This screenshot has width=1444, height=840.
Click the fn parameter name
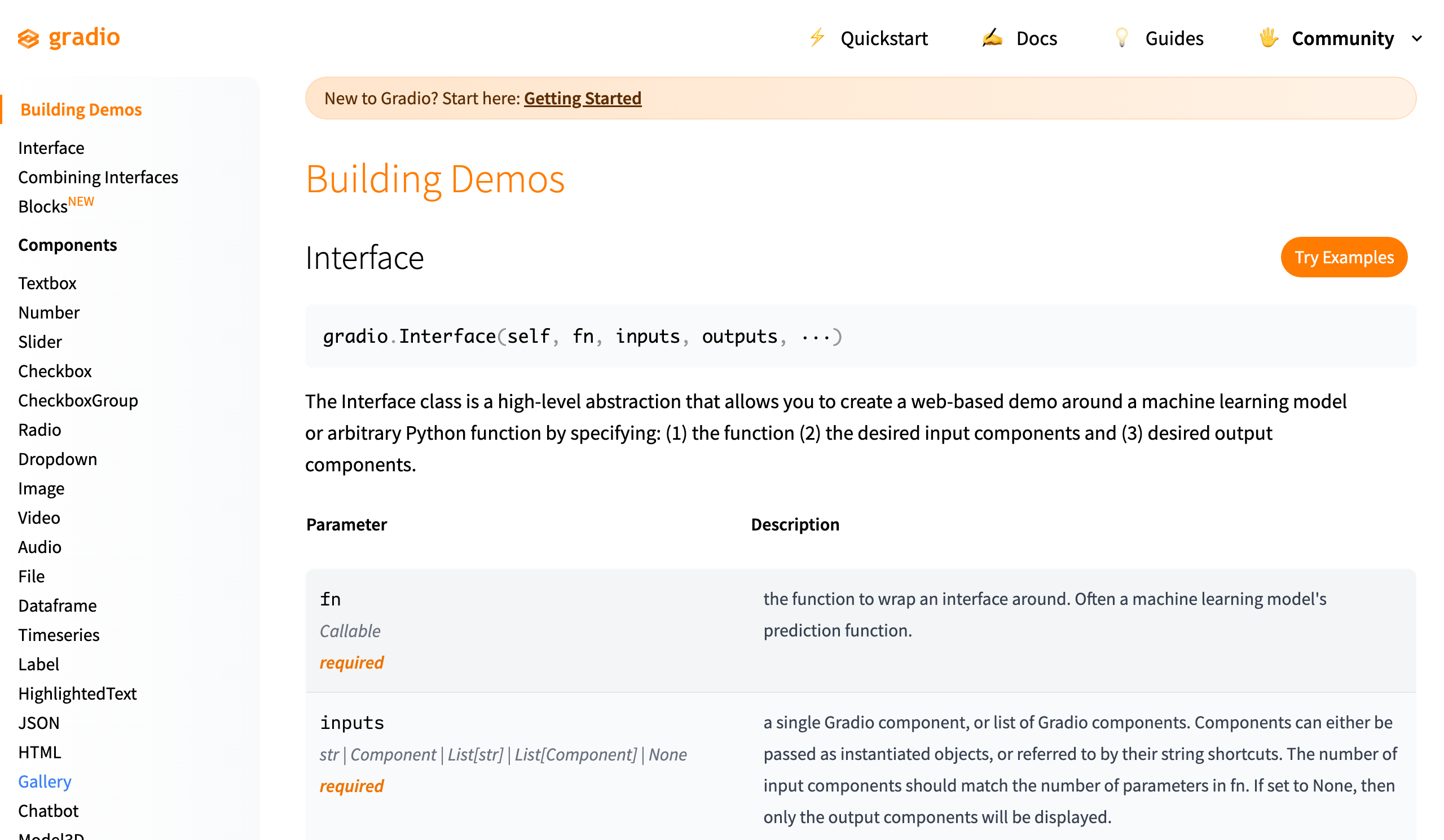[x=330, y=599]
